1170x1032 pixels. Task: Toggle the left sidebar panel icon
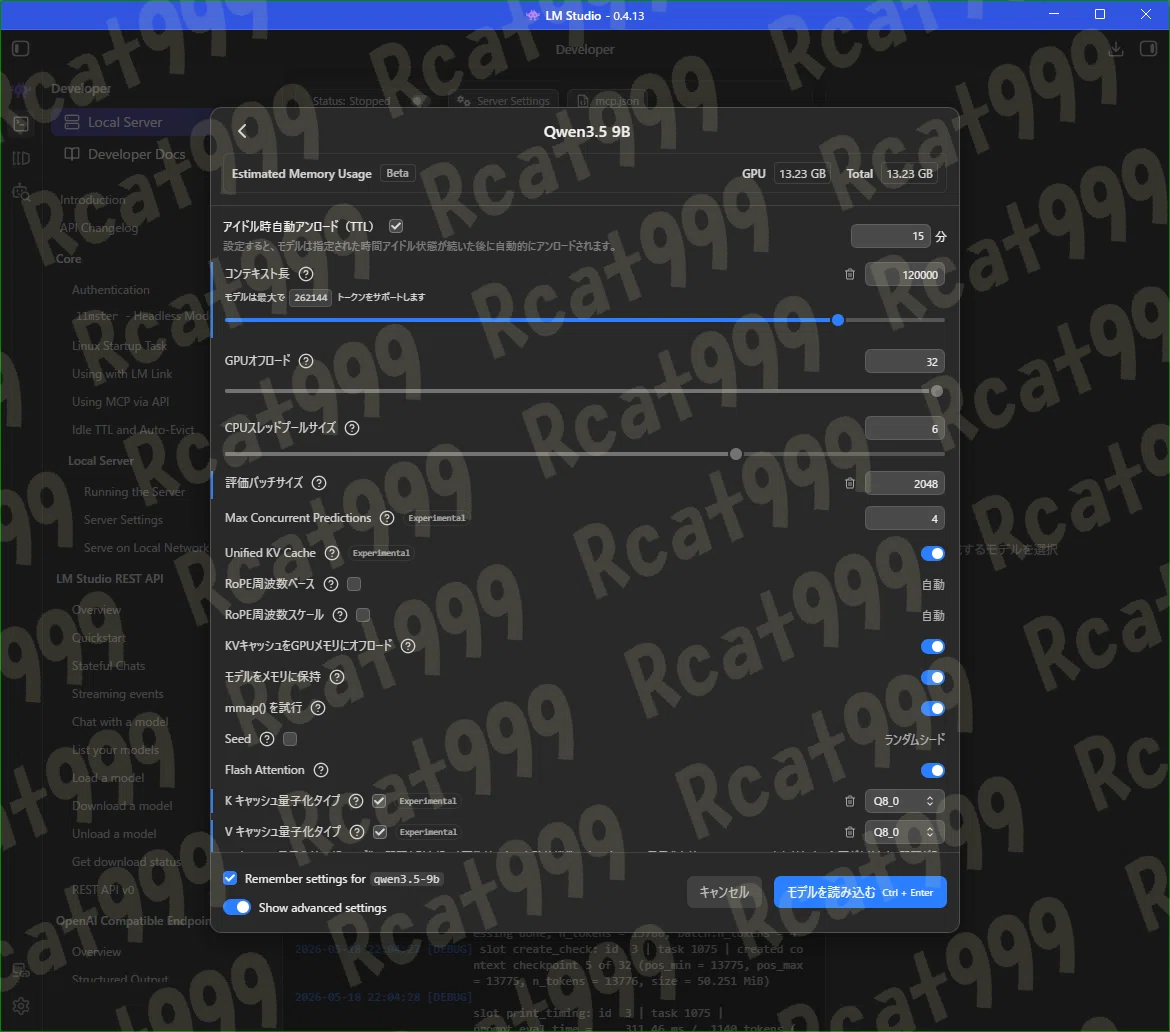click(x=21, y=49)
